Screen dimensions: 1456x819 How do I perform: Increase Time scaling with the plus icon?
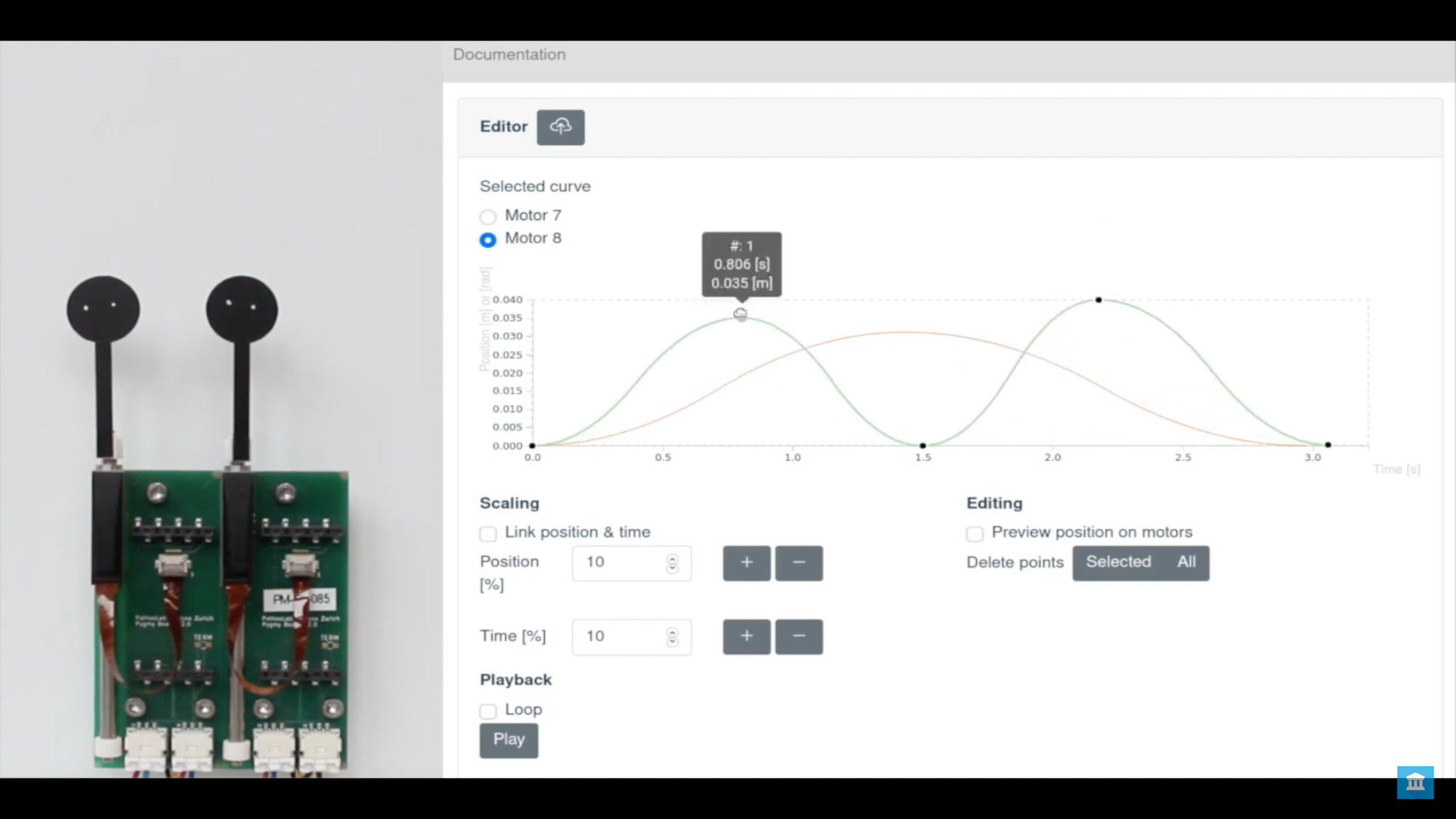(746, 636)
